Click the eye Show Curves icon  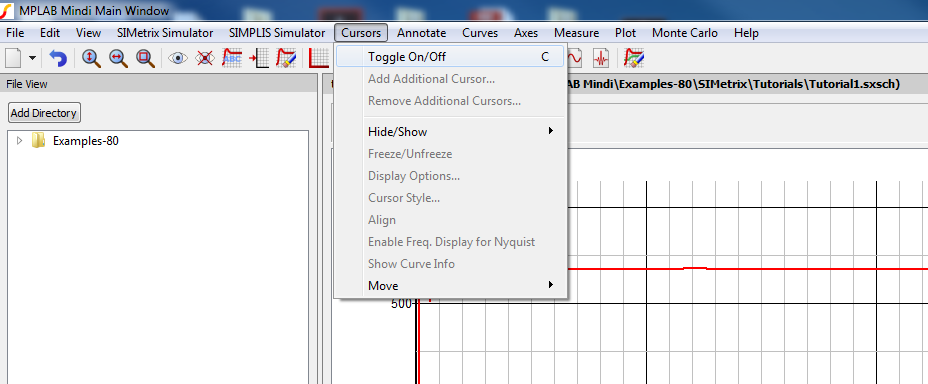178,58
